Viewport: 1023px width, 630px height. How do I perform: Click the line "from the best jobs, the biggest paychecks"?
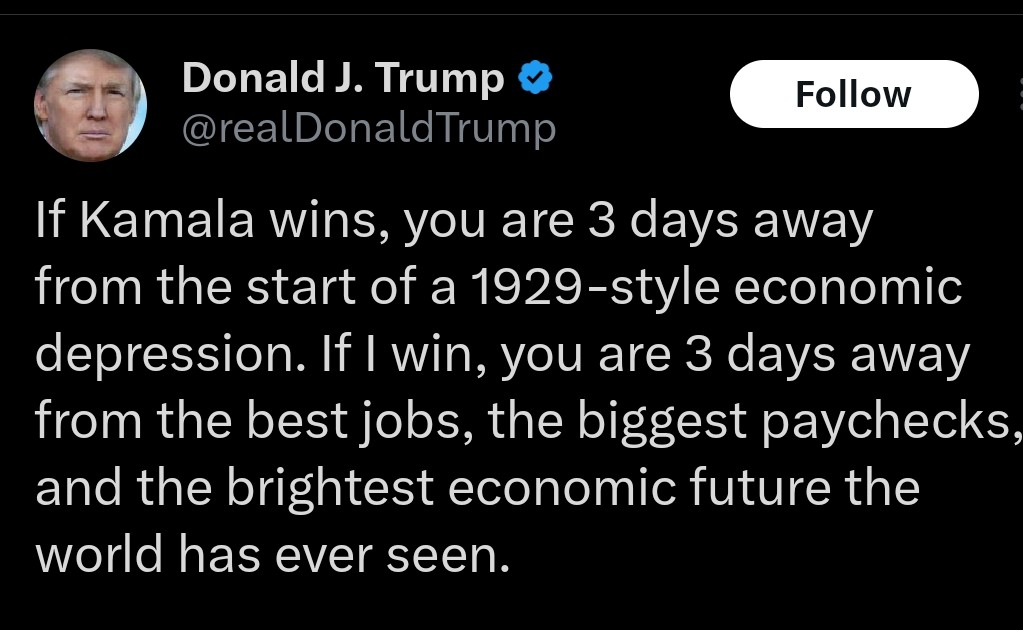(526, 421)
